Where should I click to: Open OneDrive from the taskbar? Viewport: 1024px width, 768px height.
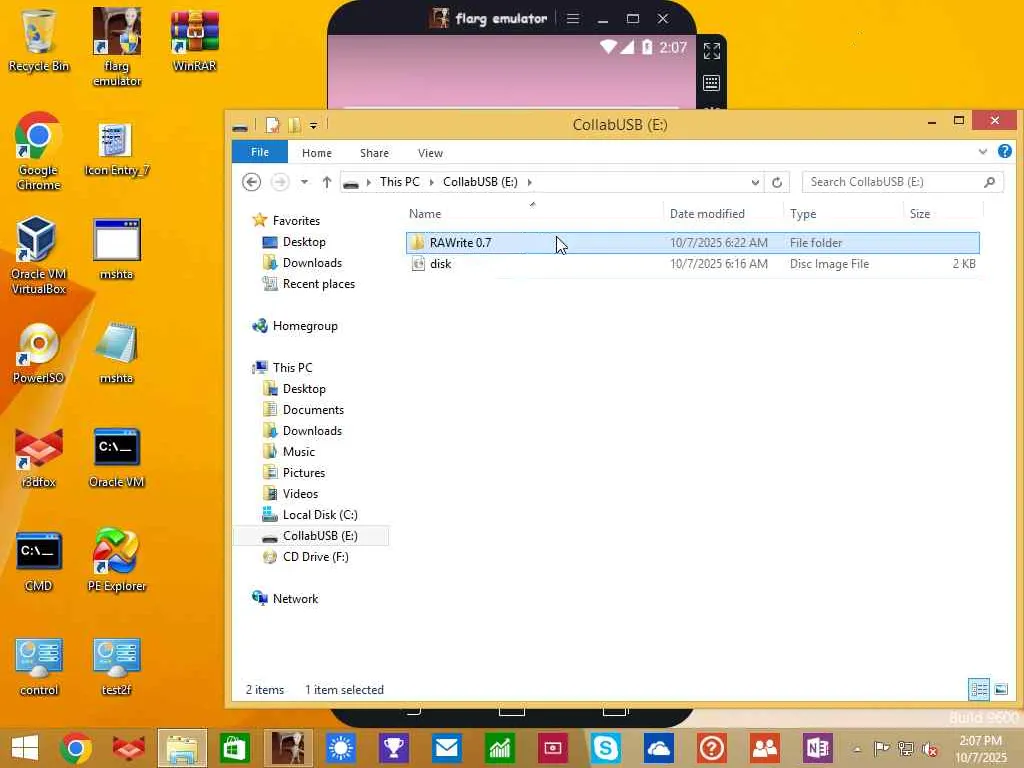[x=658, y=748]
